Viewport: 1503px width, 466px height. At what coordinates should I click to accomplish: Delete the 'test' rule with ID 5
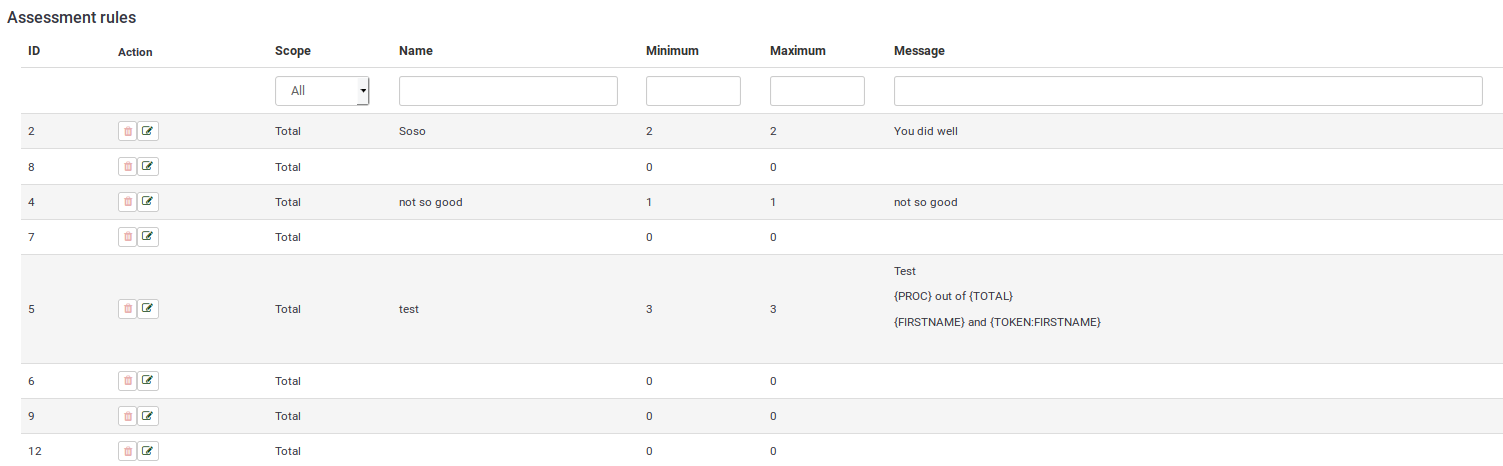click(x=127, y=309)
